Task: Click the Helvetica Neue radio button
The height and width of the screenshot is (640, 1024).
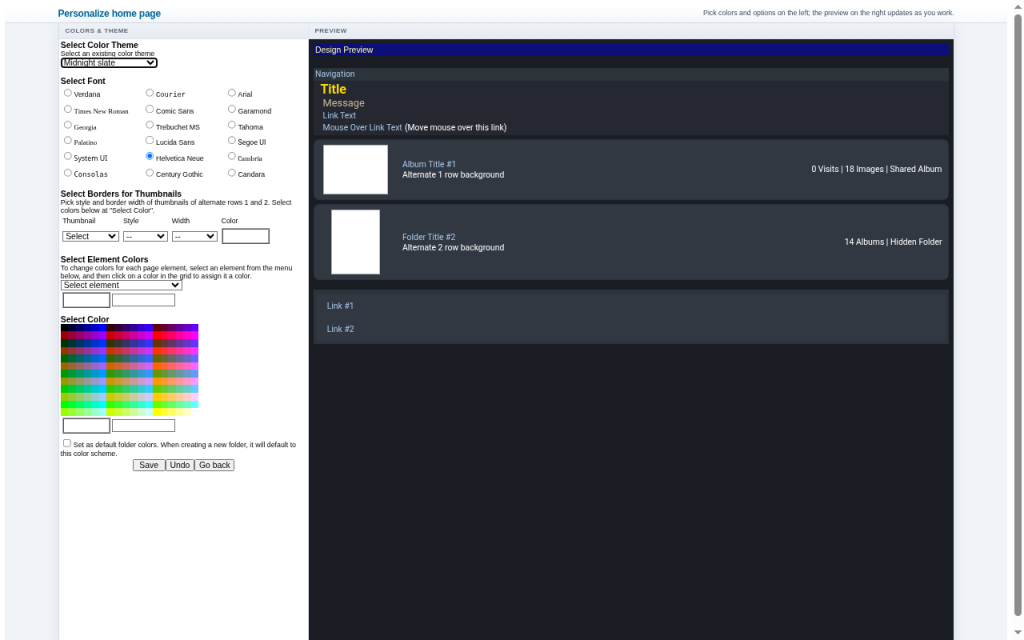Action: pos(150,156)
